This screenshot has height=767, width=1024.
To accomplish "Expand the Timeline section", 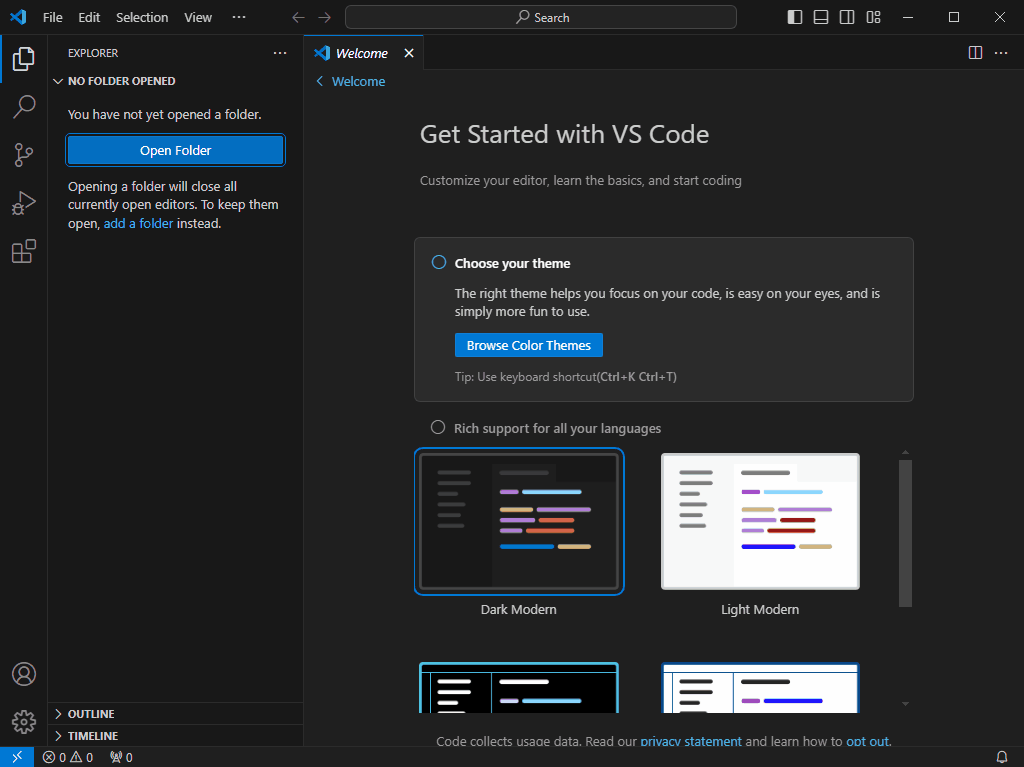I will coord(176,736).
